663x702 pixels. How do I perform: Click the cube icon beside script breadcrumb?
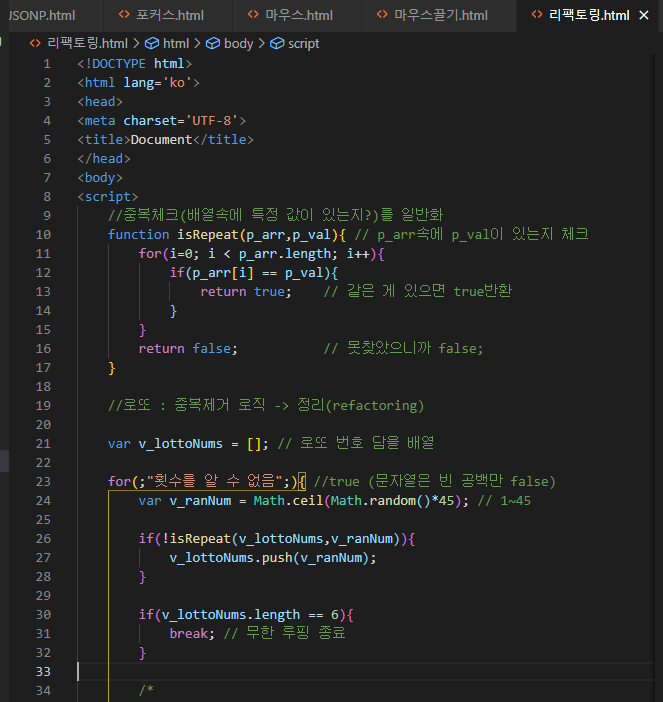(277, 44)
